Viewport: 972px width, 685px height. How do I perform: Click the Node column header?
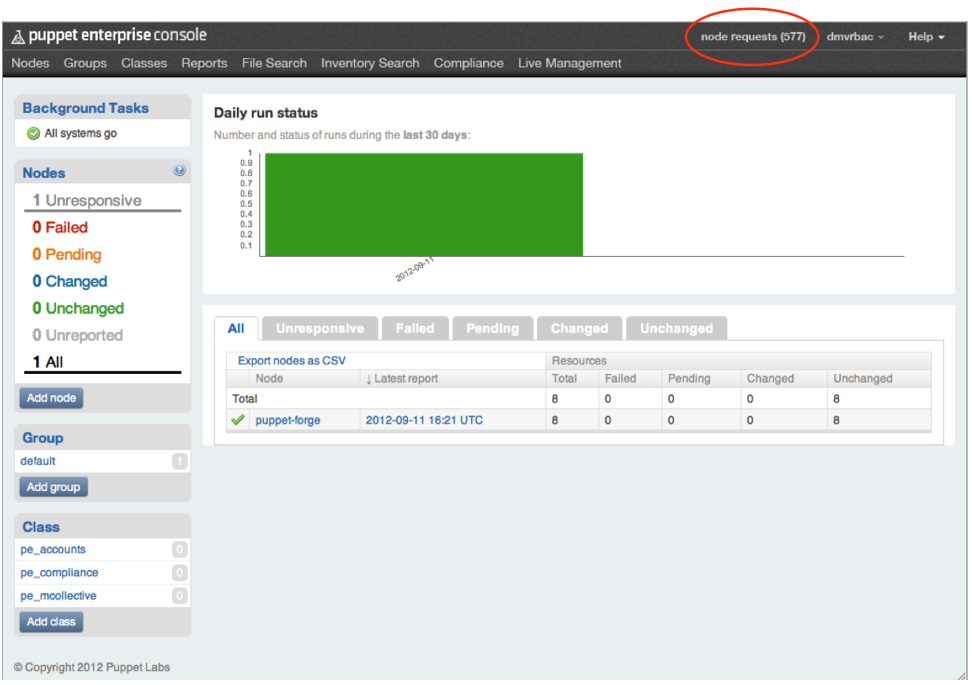[x=269, y=379]
